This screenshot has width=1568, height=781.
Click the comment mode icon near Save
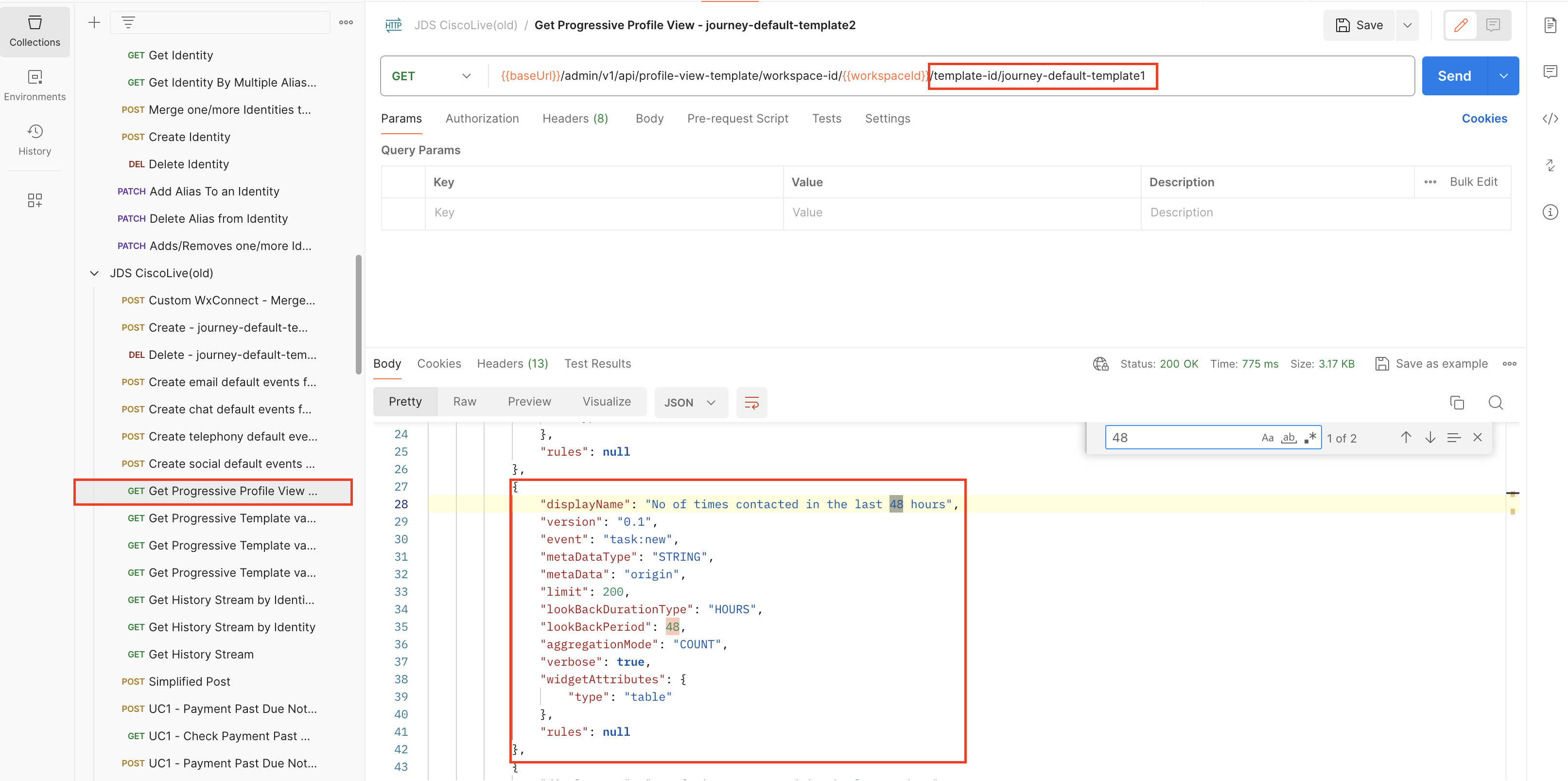[1493, 25]
